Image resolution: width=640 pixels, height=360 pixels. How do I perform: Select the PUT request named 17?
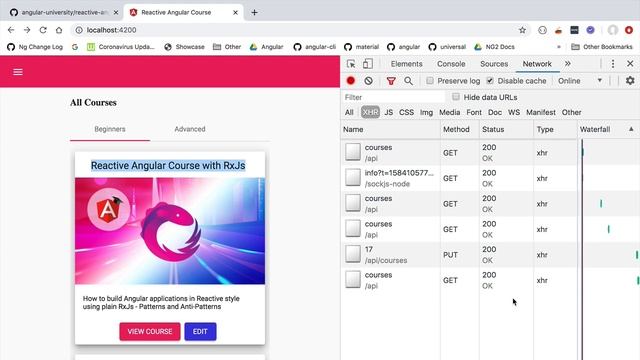pos(490,255)
